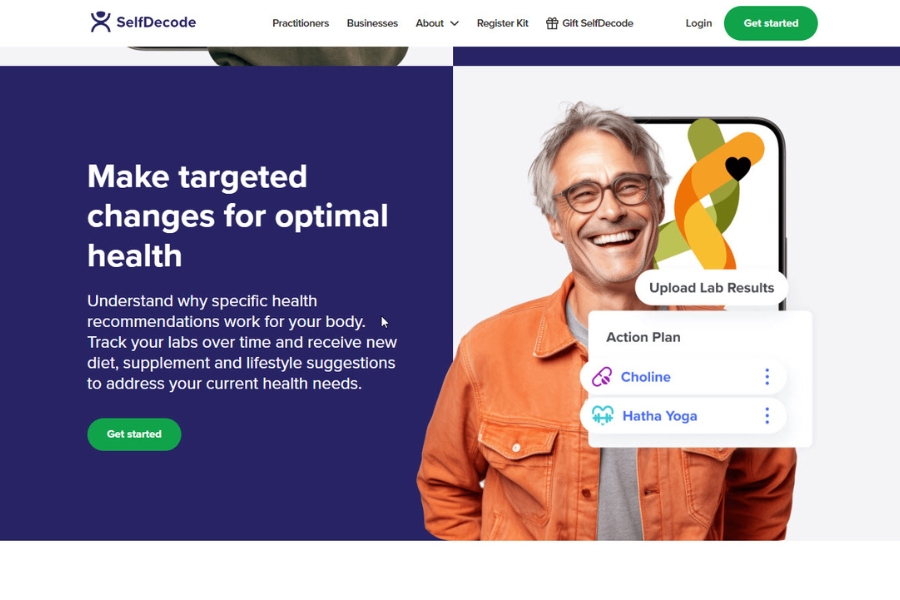Select Register Kit in the navigation
Screen dimensions: 900x600
tap(502, 23)
